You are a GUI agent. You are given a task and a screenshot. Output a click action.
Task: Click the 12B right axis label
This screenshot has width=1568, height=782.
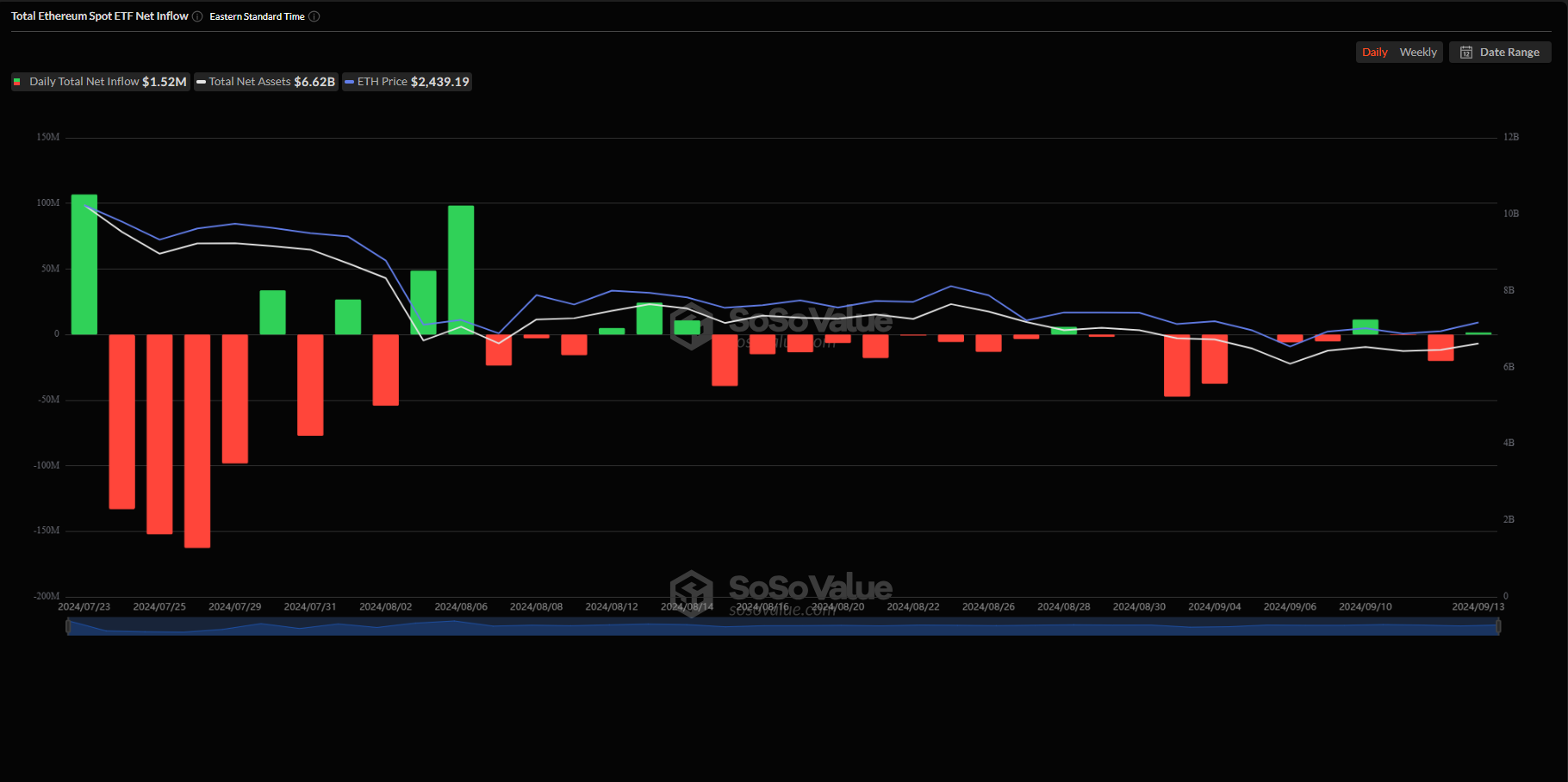point(1511,137)
